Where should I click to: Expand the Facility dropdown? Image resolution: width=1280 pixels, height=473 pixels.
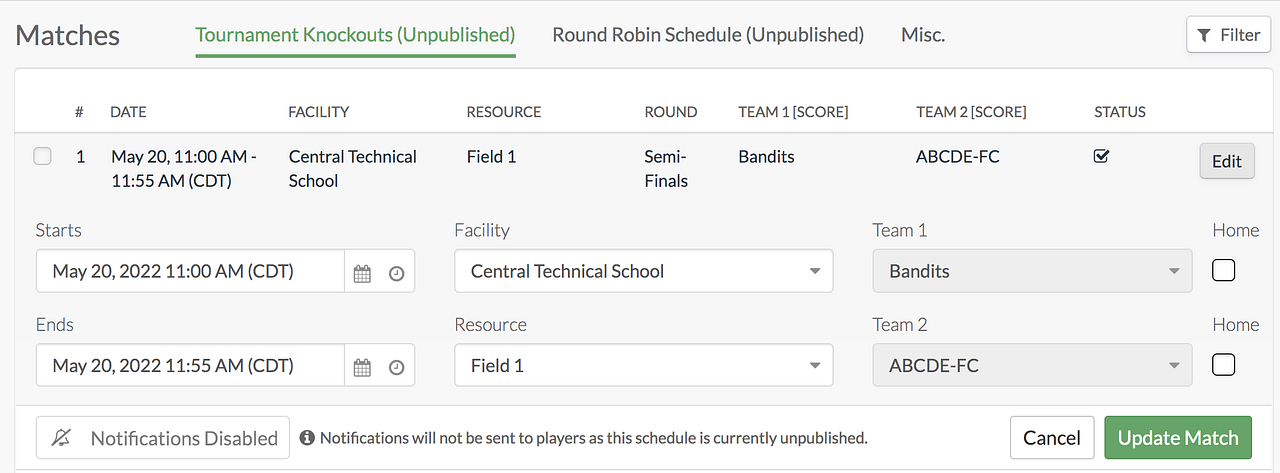point(643,271)
